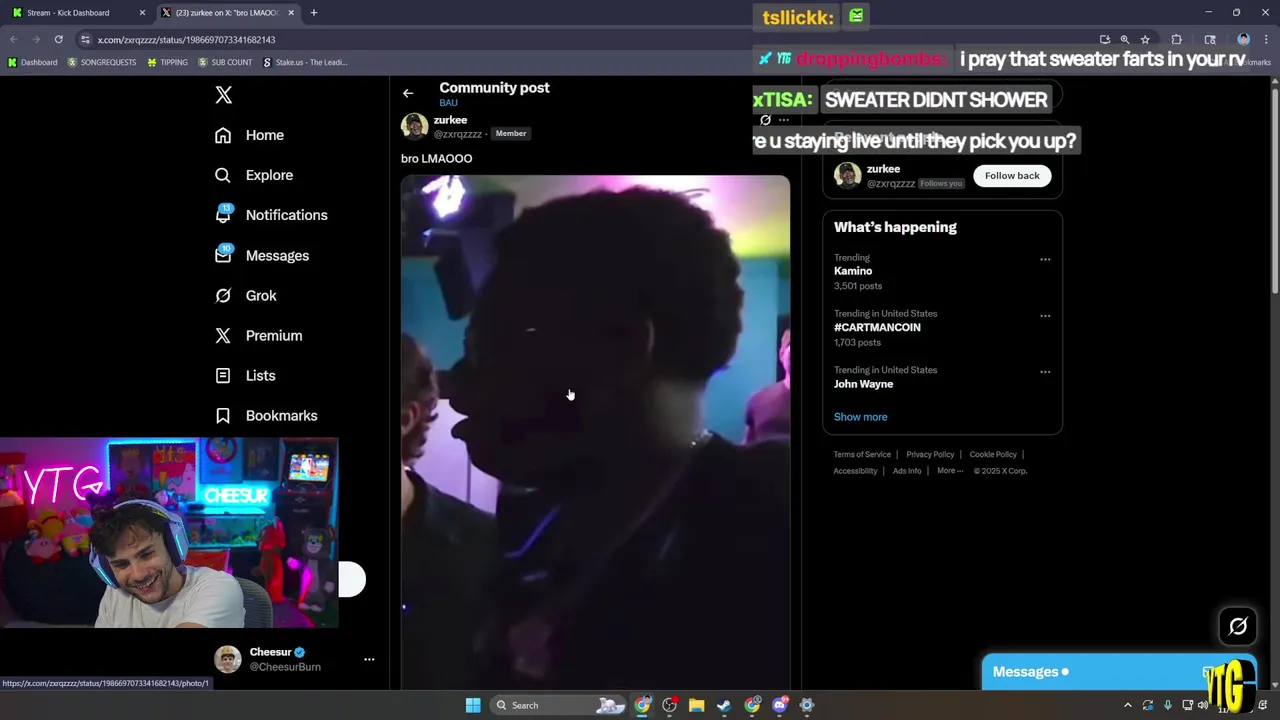Click the Lists icon
The width and height of the screenshot is (1280, 720).
[223, 375]
